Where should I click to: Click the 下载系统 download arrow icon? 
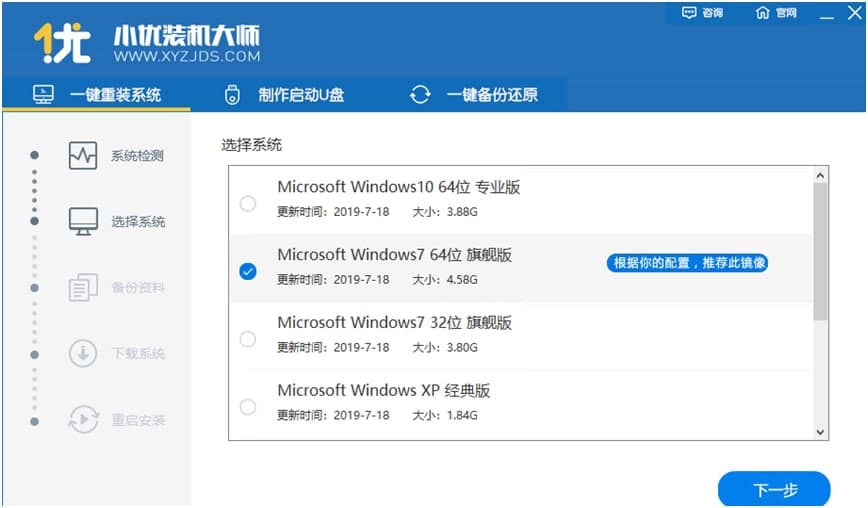(83, 353)
